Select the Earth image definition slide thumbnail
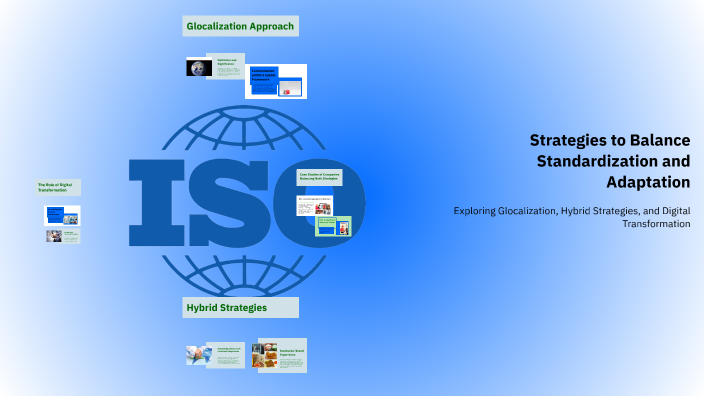 pos(216,66)
